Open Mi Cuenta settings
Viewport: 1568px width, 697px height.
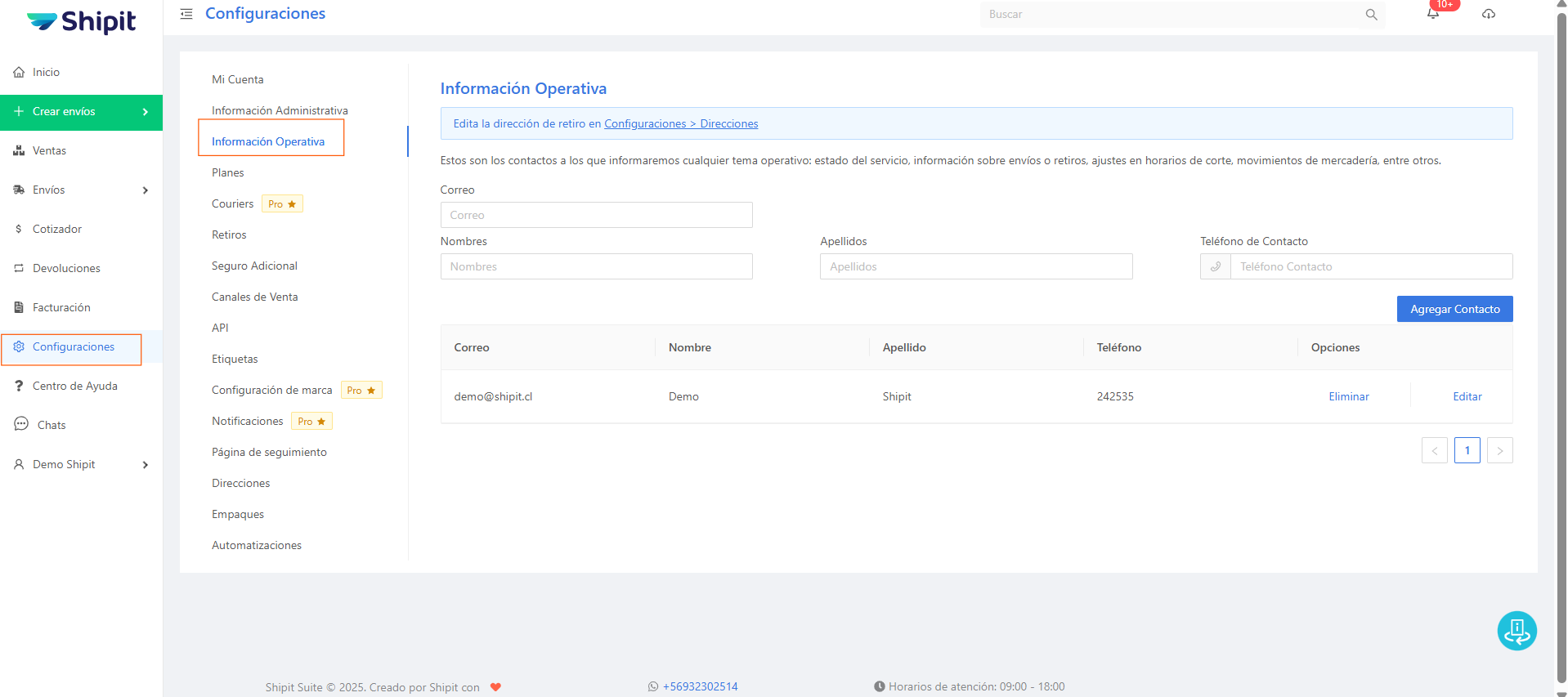tap(238, 79)
